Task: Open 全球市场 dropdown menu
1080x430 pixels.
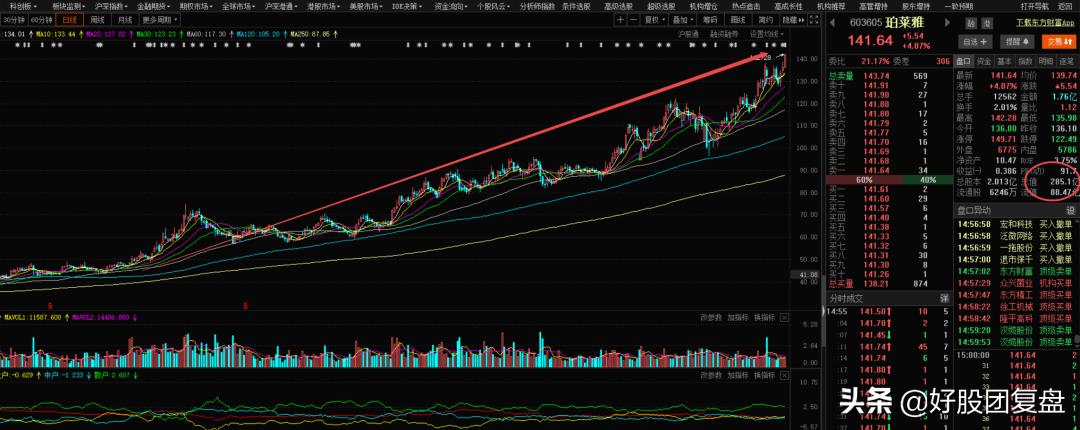Action: (x=238, y=5)
